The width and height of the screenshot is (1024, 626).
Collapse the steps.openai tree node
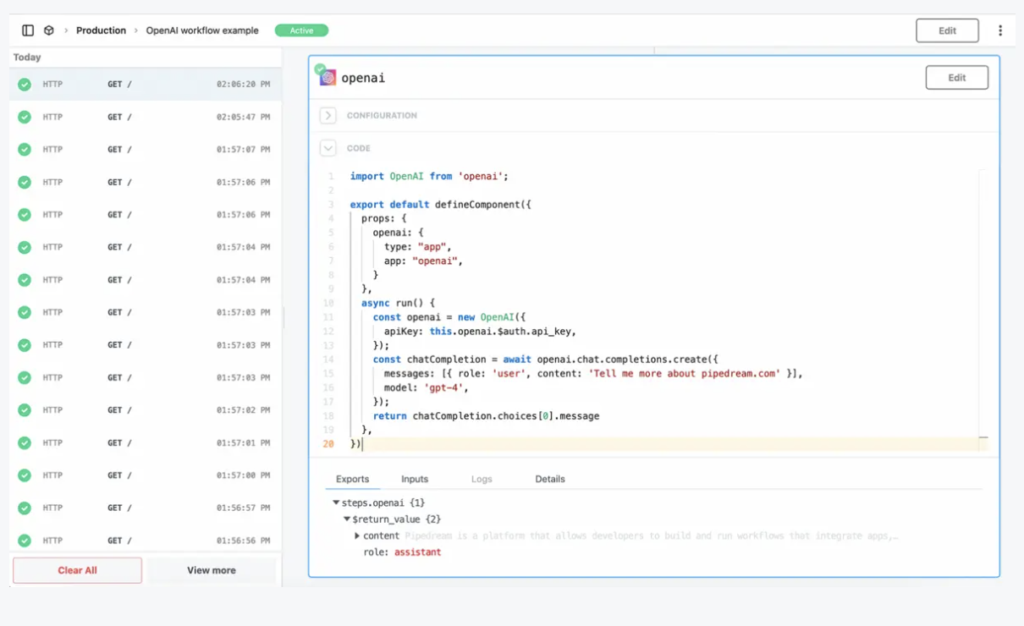[x=336, y=503]
